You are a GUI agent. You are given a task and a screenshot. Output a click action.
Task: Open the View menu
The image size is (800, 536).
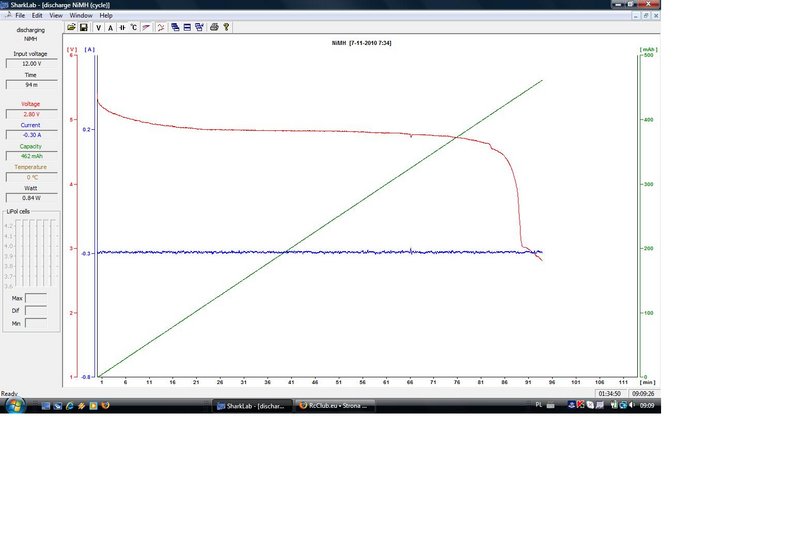56,15
